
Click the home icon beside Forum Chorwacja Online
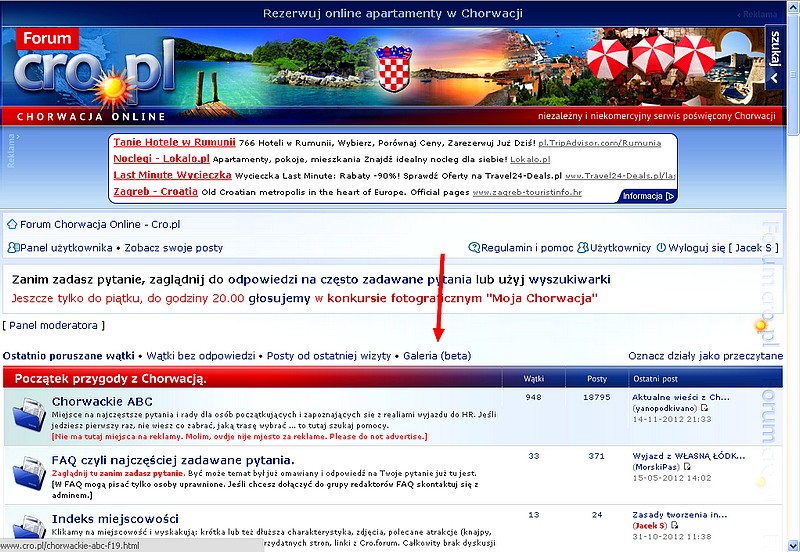pos(12,224)
